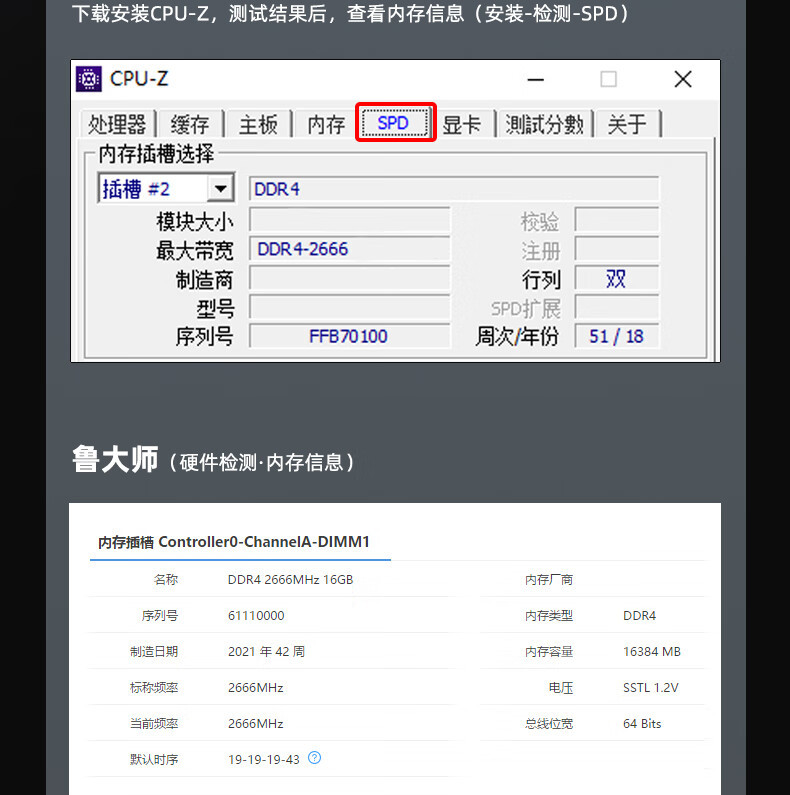Click the serial number 61110000

point(256,616)
